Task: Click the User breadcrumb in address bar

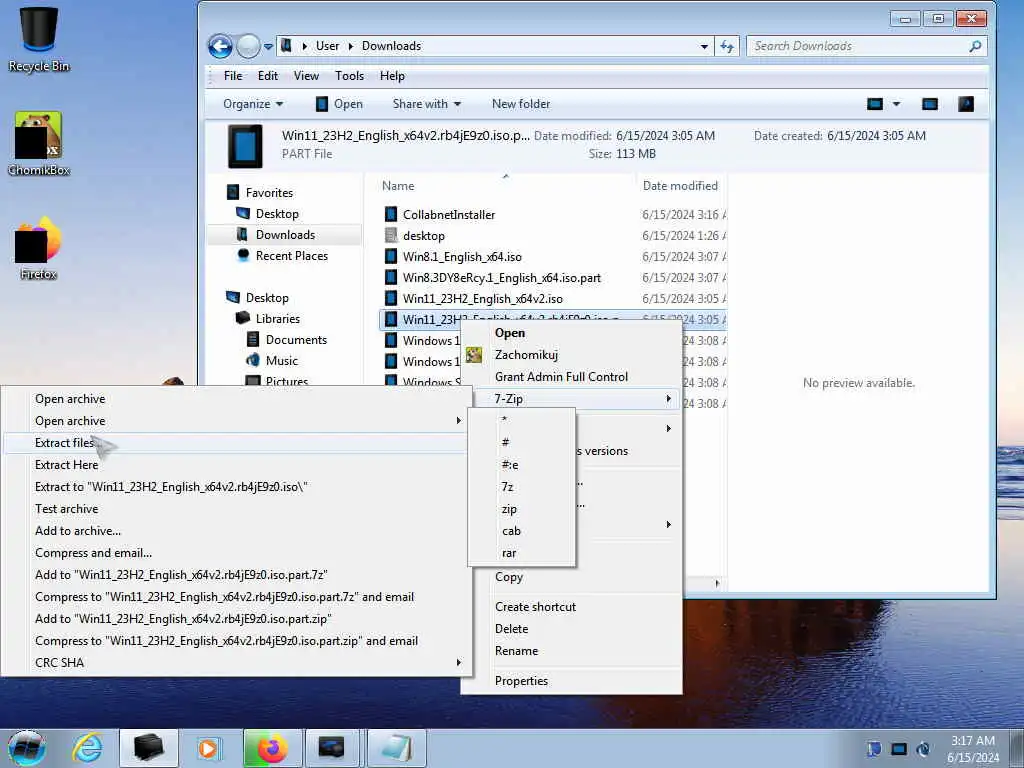Action: (x=327, y=46)
